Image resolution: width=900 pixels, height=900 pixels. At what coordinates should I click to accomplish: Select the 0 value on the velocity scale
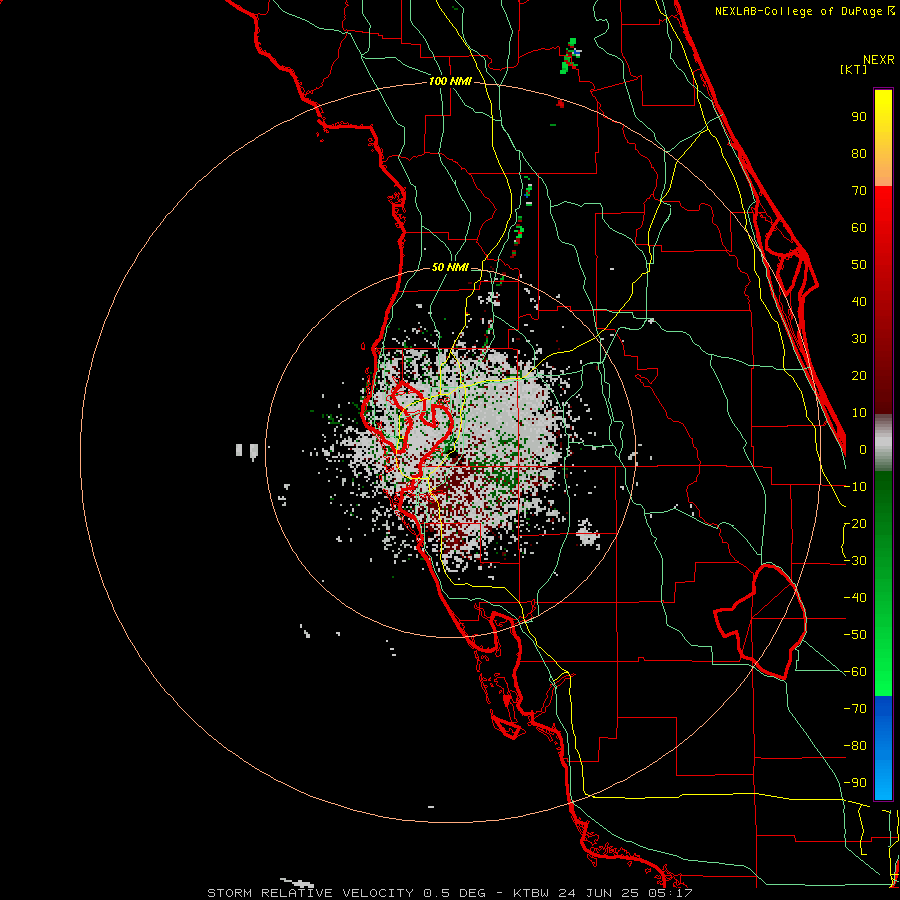pyautogui.click(x=863, y=450)
